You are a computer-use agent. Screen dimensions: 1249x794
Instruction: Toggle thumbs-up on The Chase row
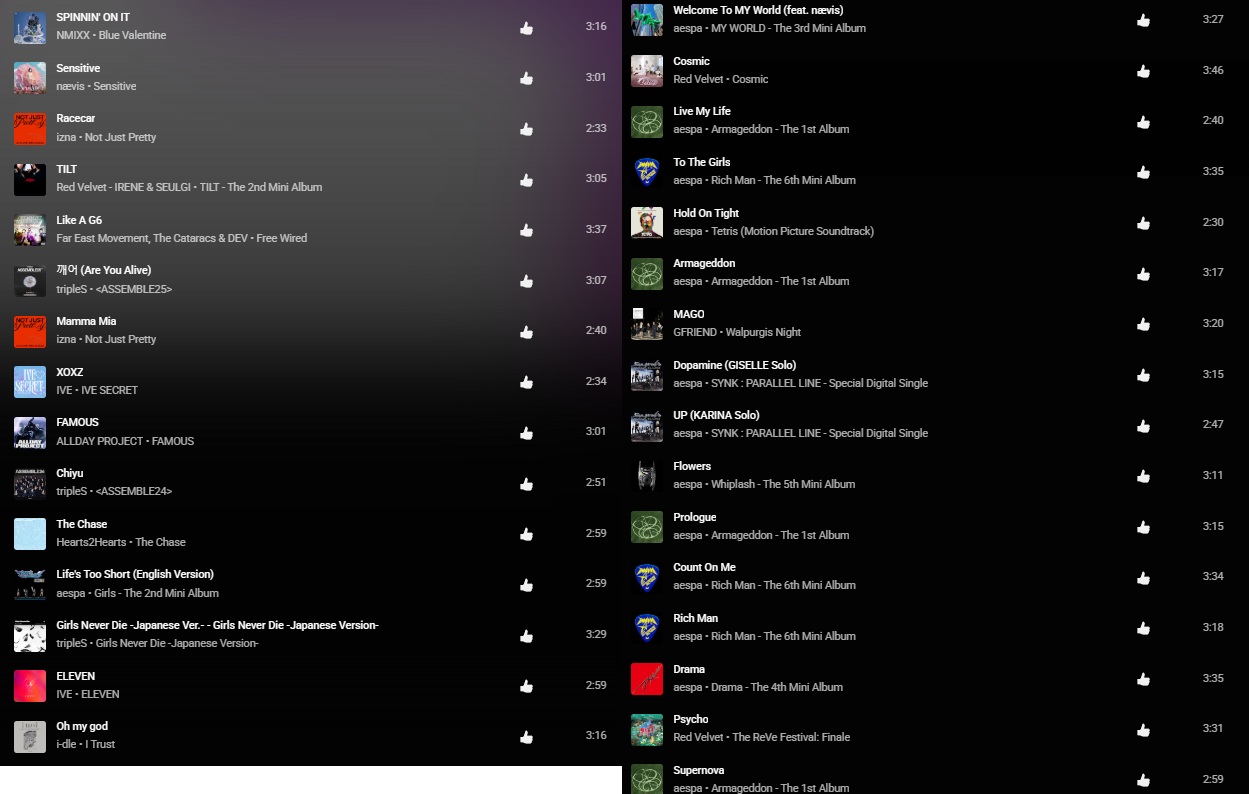coord(526,534)
